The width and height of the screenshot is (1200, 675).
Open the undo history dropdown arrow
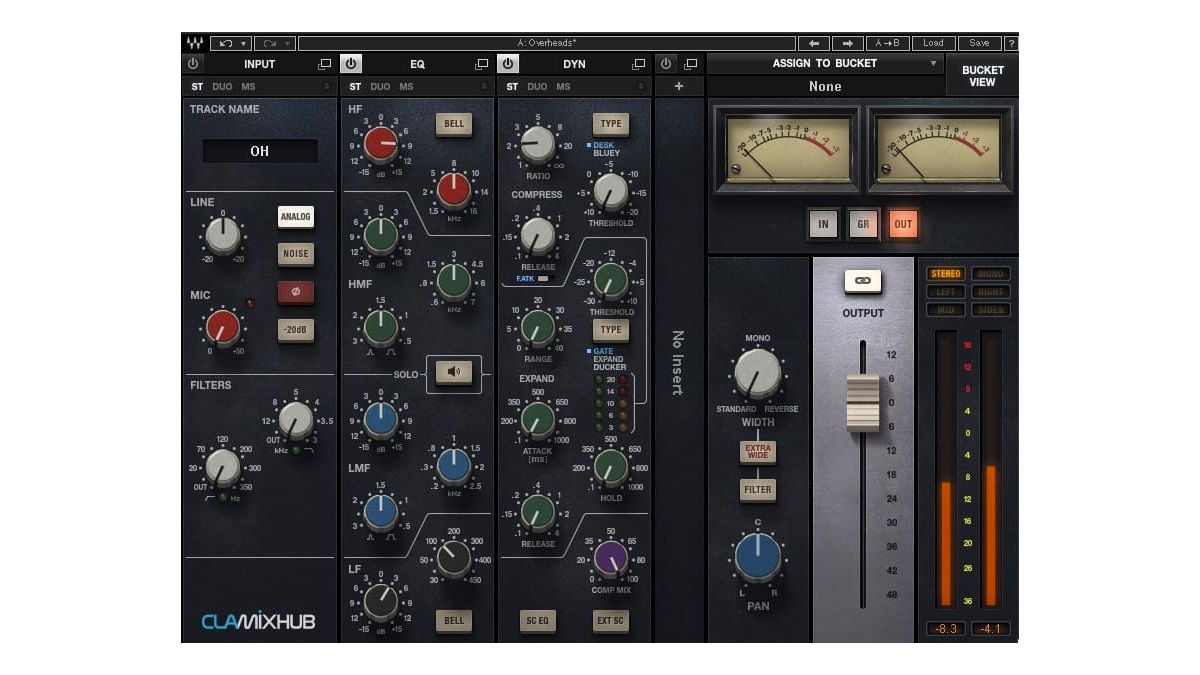[243, 43]
